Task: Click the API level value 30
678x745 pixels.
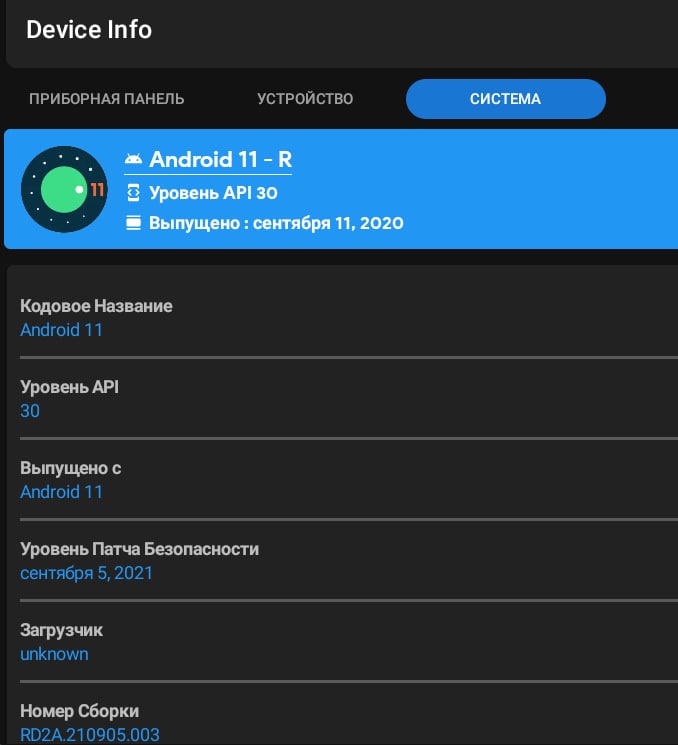Action: coord(30,411)
